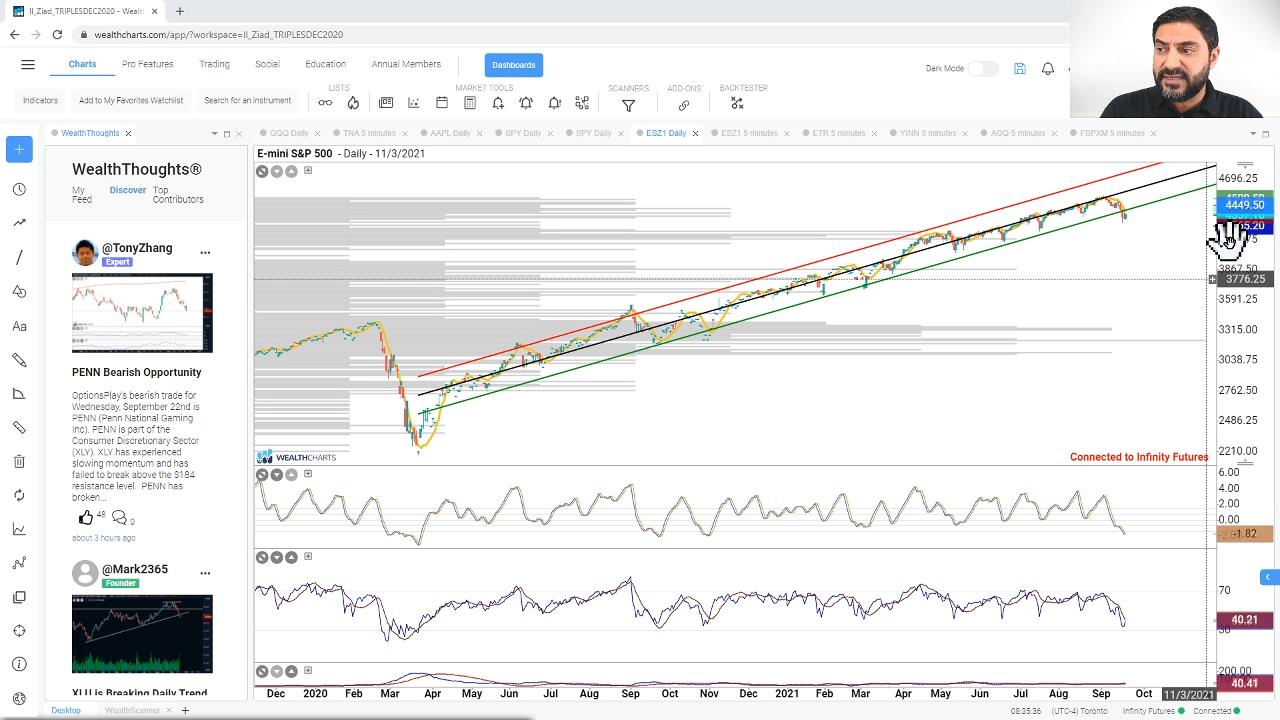Maximize the WealthThoughts panel
The width and height of the screenshot is (1280, 720).
click(x=227, y=133)
